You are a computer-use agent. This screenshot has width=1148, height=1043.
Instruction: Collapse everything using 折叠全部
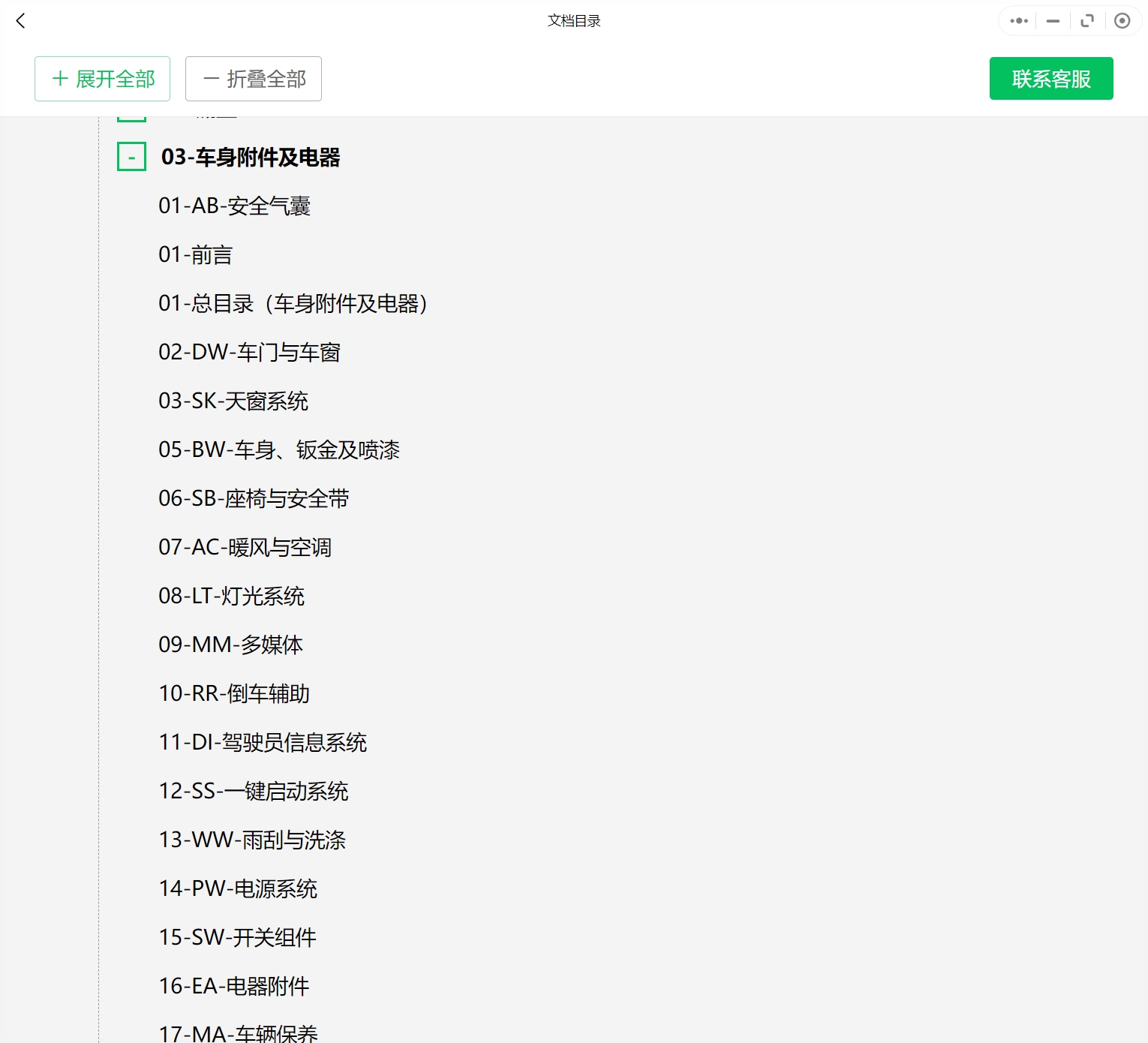coord(253,78)
